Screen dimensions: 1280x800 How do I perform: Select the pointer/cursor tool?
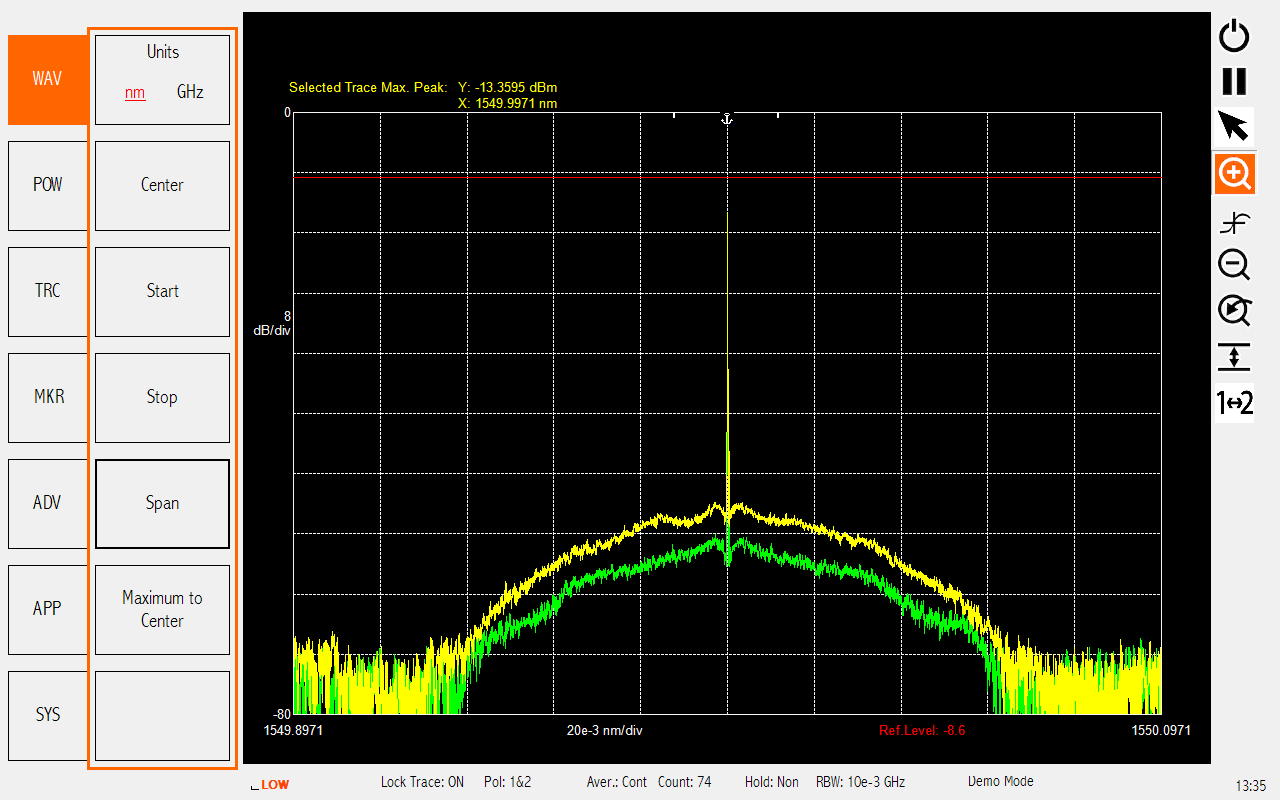[x=1234, y=127]
